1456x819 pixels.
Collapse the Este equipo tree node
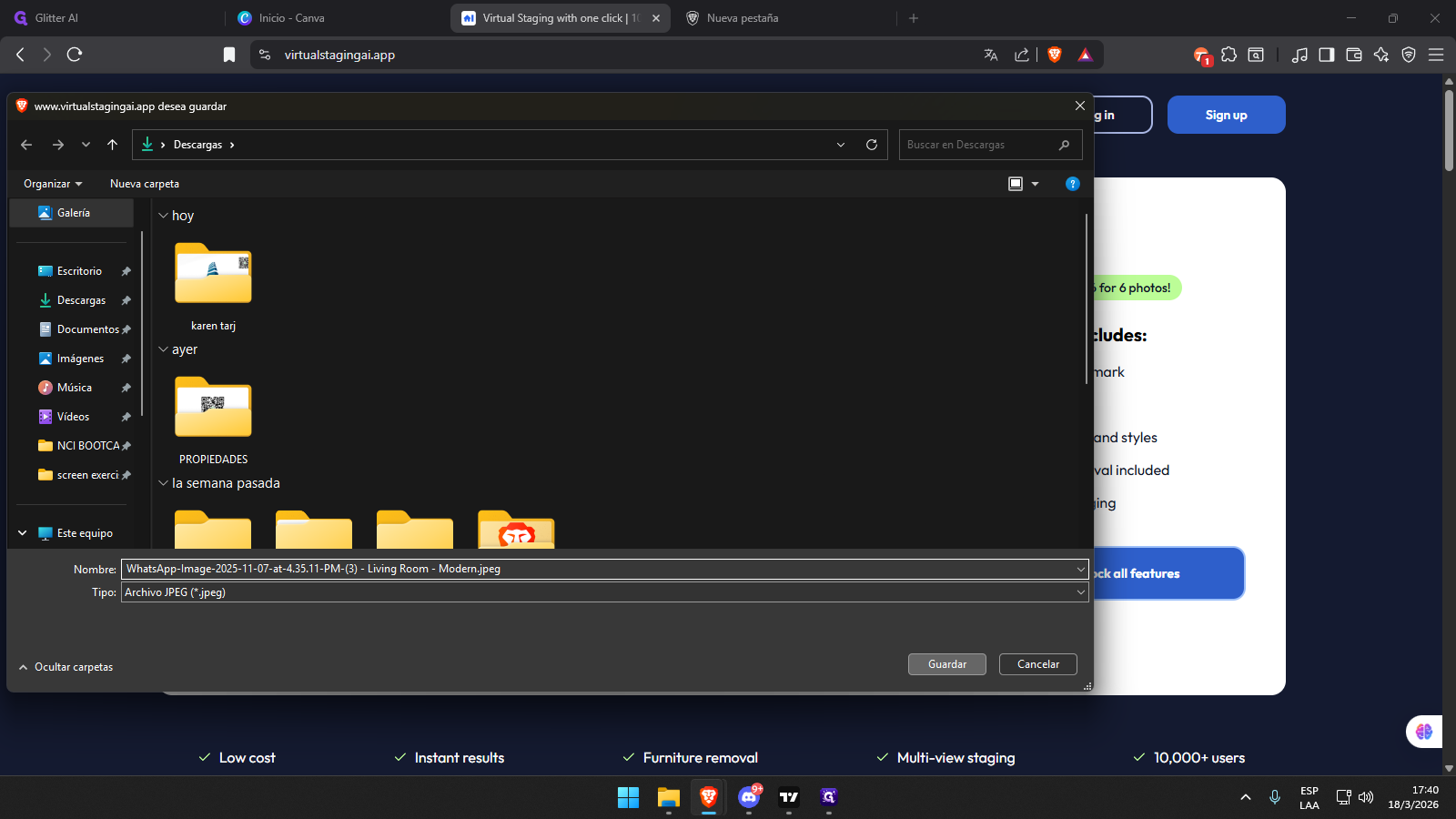pos(23,533)
